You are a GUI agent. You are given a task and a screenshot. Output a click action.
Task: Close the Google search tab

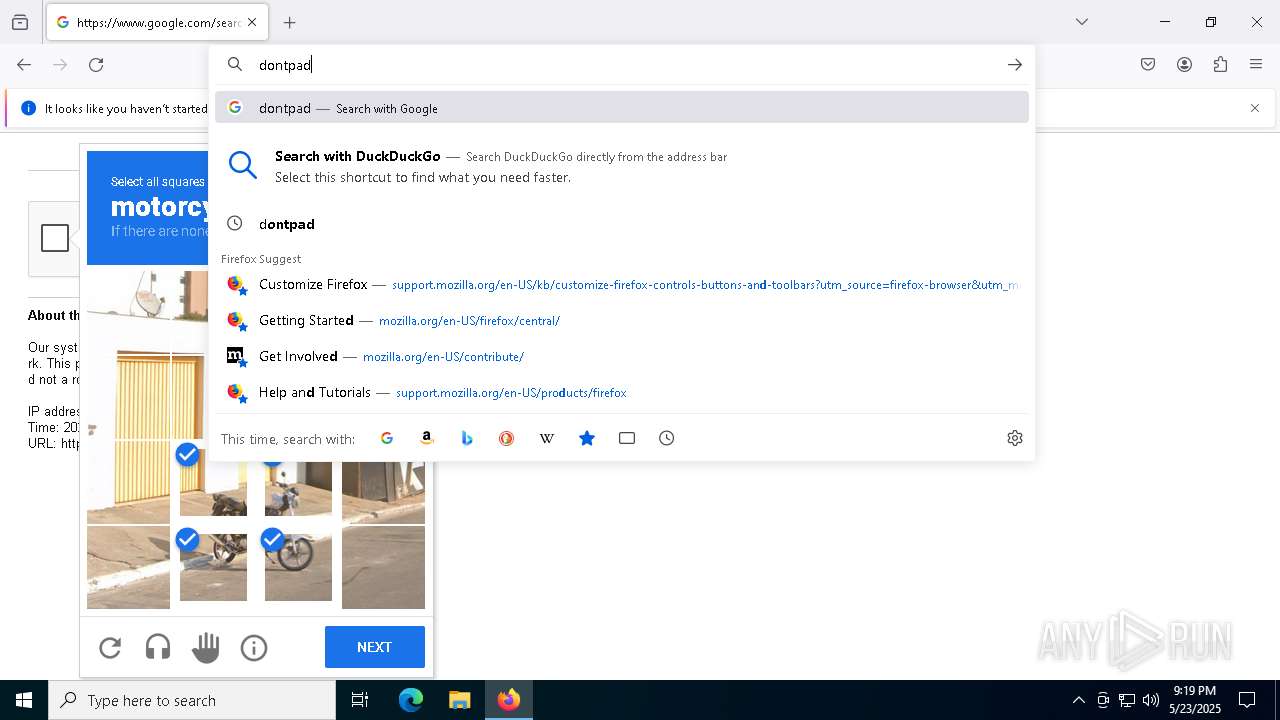252,22
